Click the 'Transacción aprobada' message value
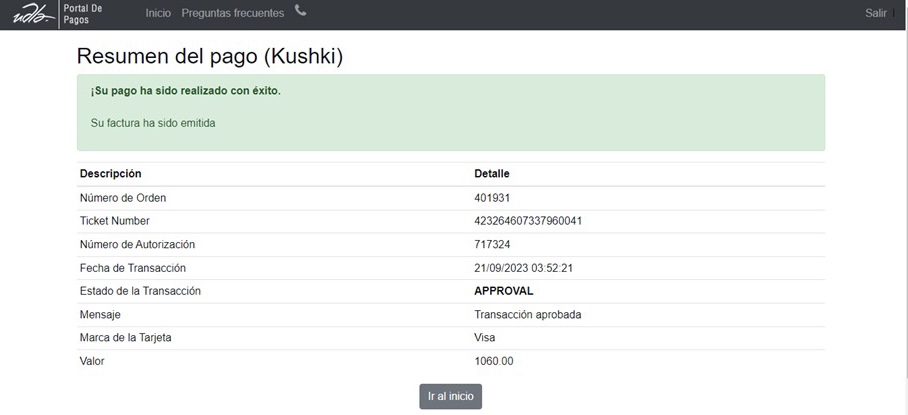908x415 pixels. 527,314
